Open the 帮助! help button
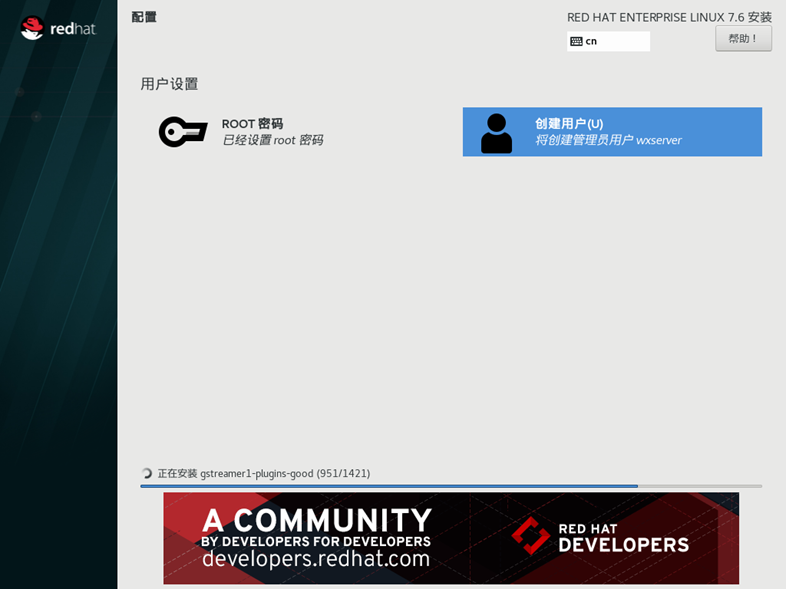The height and width of the screenshot is (589, 786). 743,39
